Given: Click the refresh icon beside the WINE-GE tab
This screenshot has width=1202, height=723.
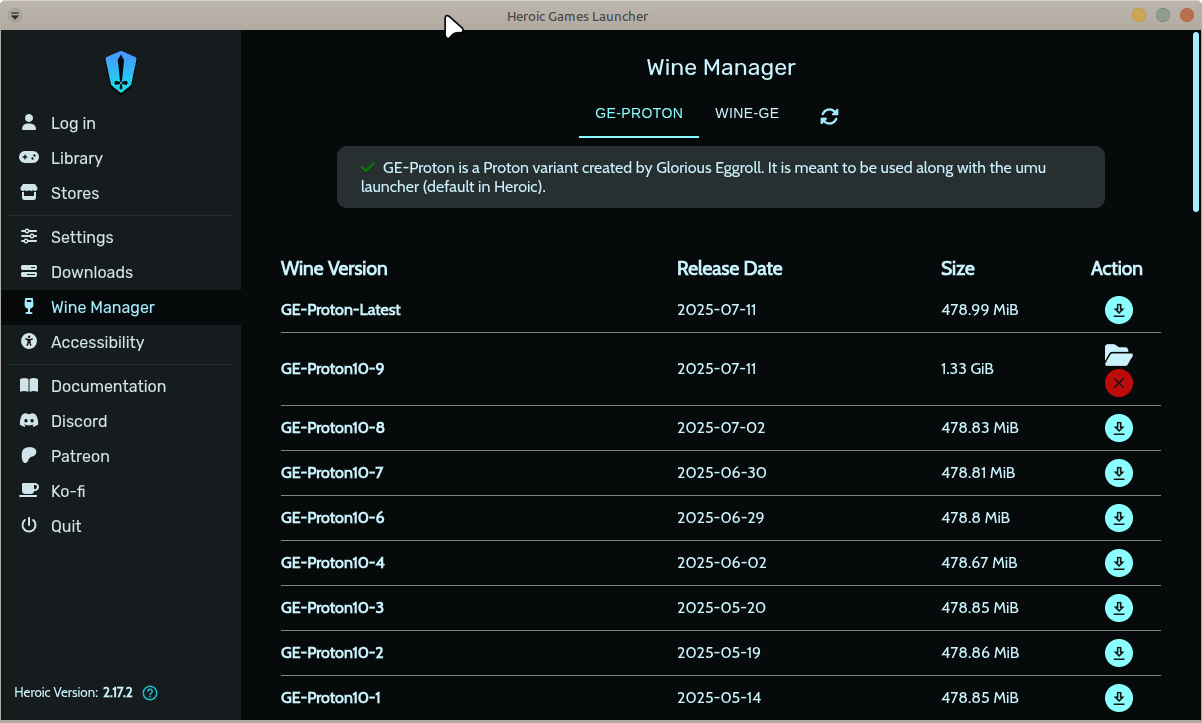Looking at the screenshot, I should 829,116.
